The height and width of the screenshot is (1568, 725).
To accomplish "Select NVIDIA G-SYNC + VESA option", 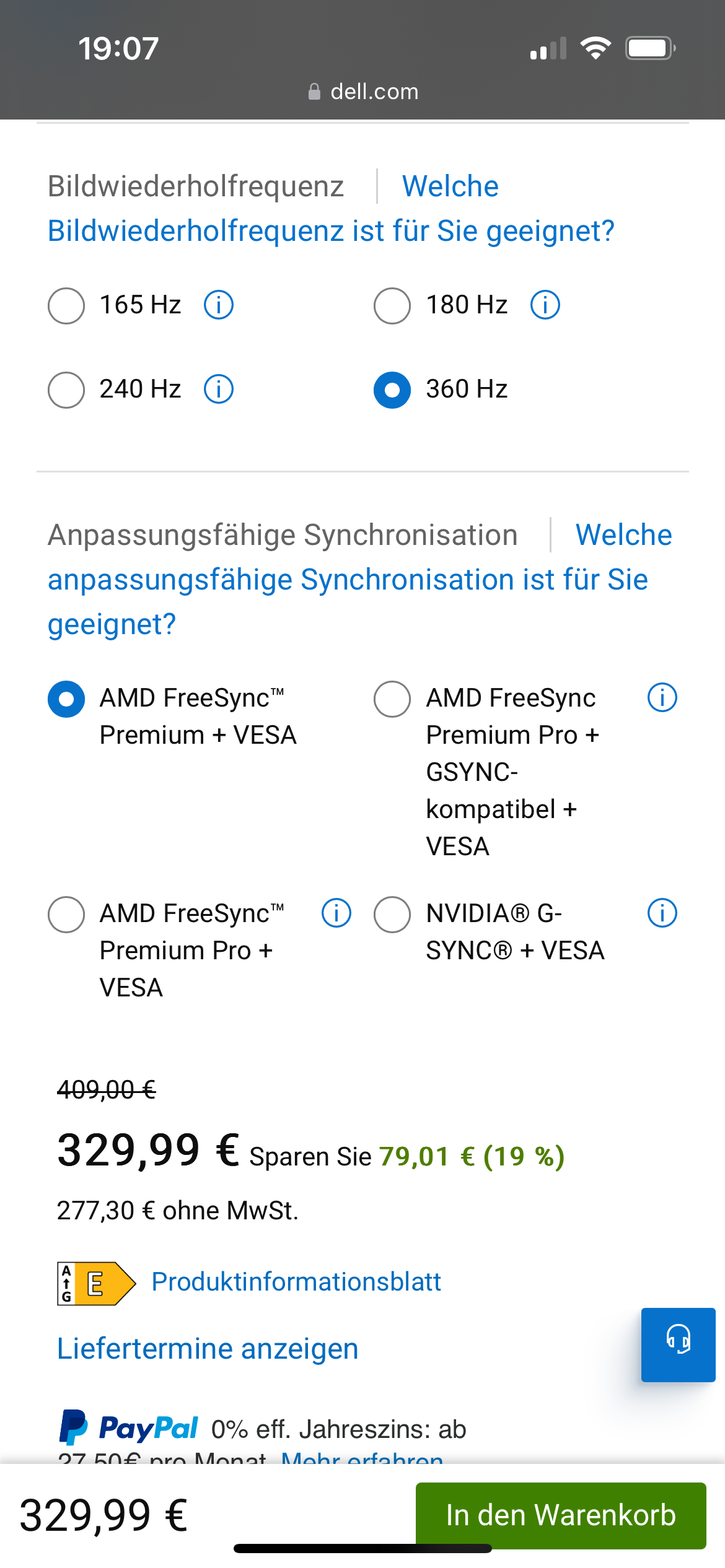I will [392, 915].
